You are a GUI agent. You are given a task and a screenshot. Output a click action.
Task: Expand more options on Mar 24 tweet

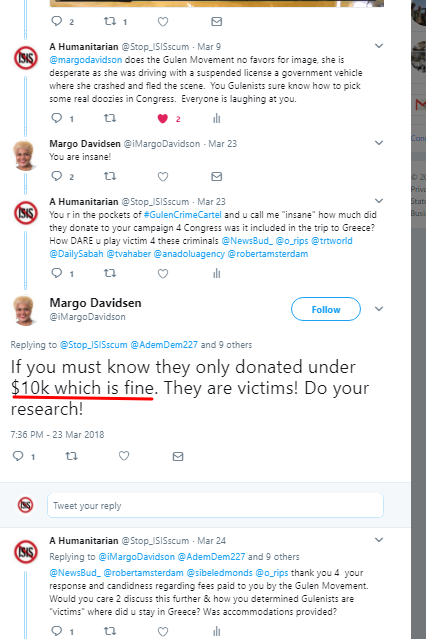379,540
